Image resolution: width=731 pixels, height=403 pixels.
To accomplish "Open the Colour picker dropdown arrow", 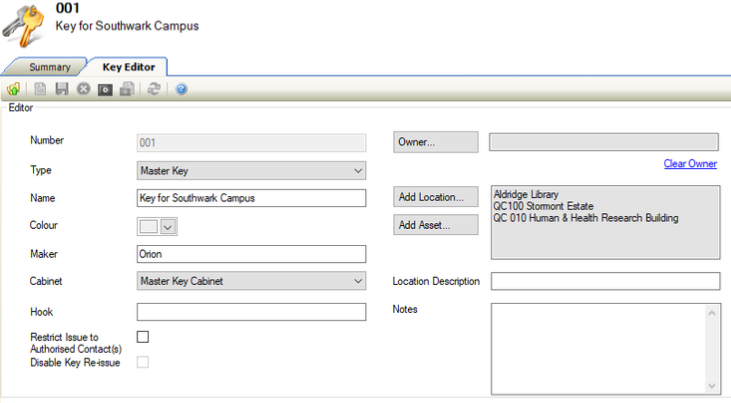I will pos(168,226).
